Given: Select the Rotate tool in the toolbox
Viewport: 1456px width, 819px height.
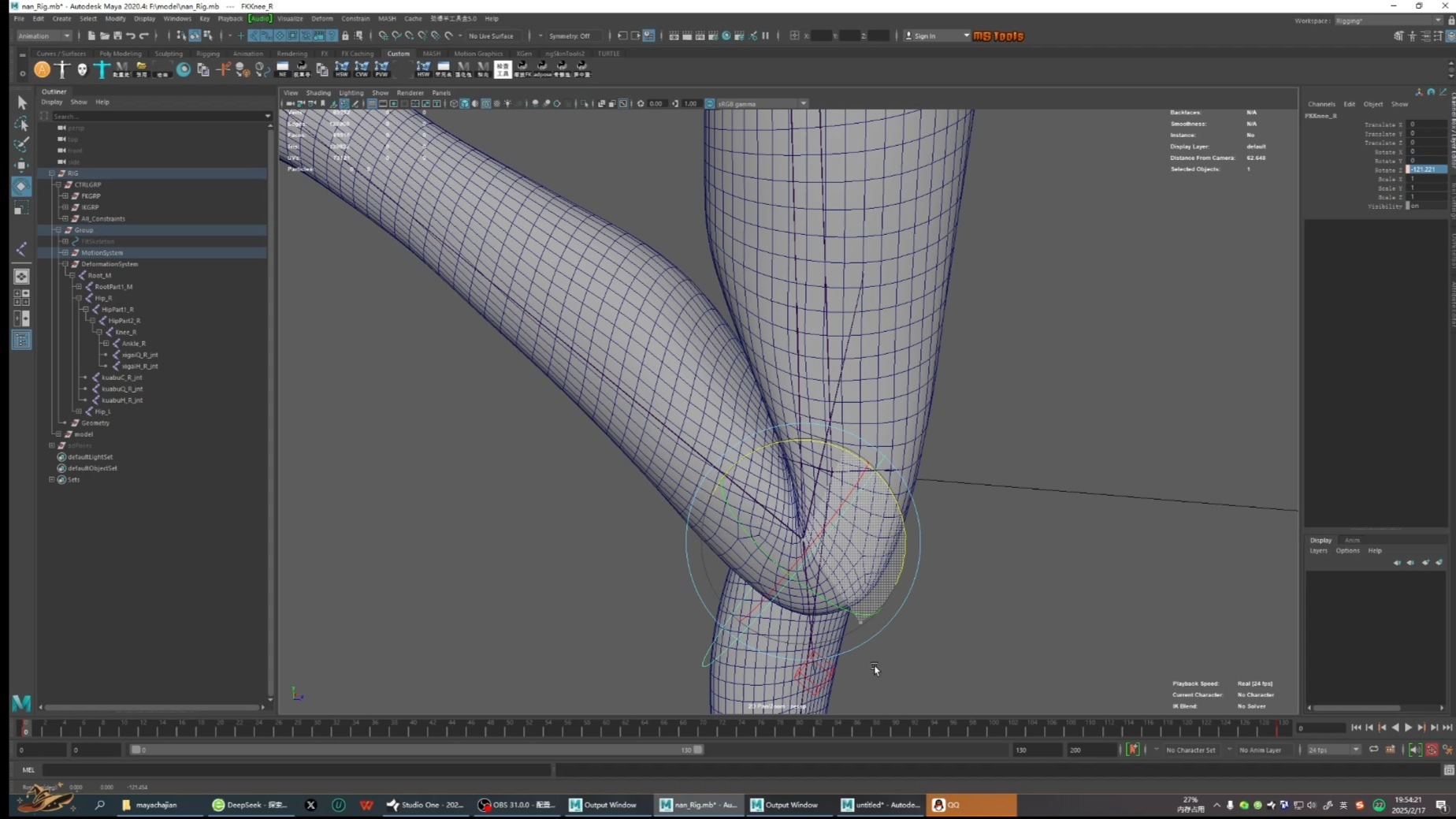Looking at the screenshot, I should 21,186.
